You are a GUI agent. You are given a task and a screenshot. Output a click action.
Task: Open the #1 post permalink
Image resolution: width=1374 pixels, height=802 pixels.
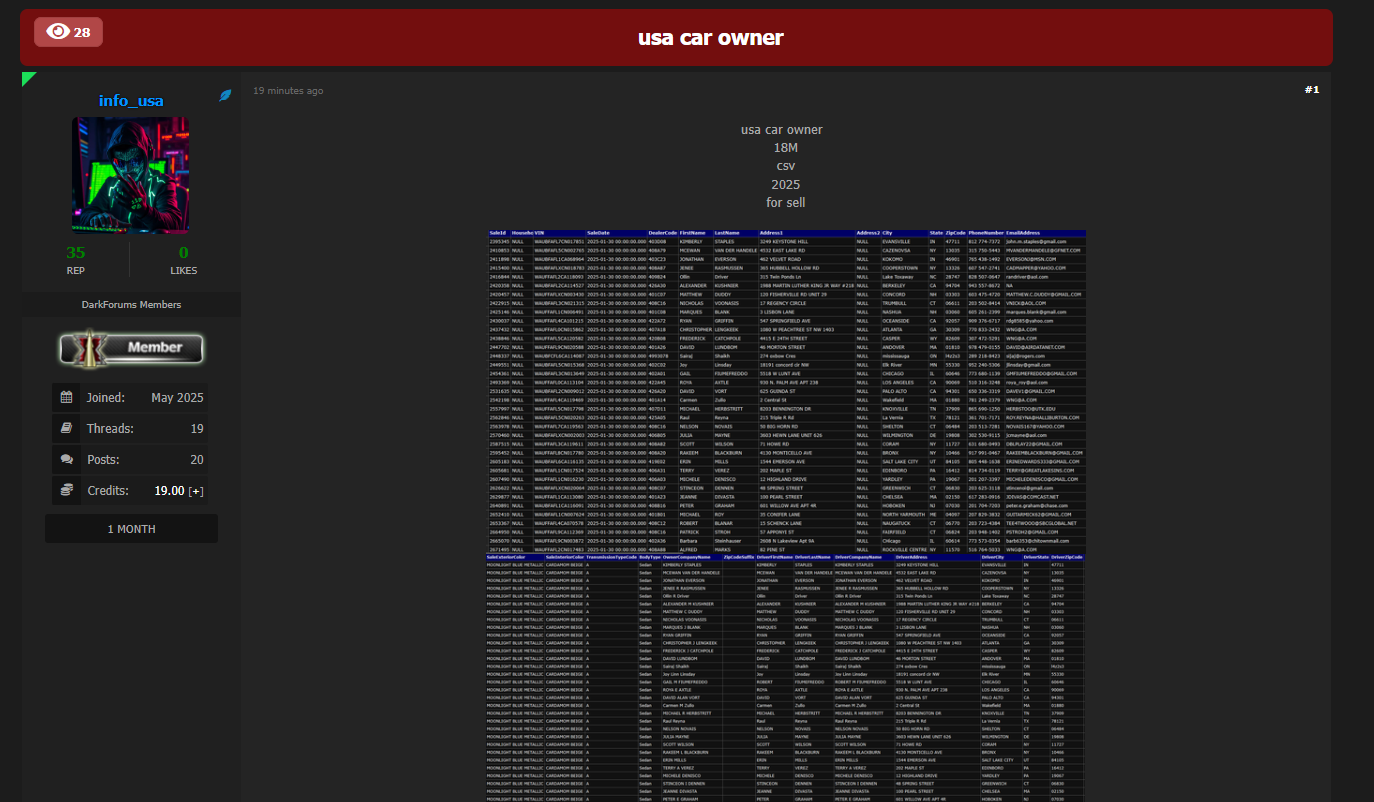(x=1311, y=90)
